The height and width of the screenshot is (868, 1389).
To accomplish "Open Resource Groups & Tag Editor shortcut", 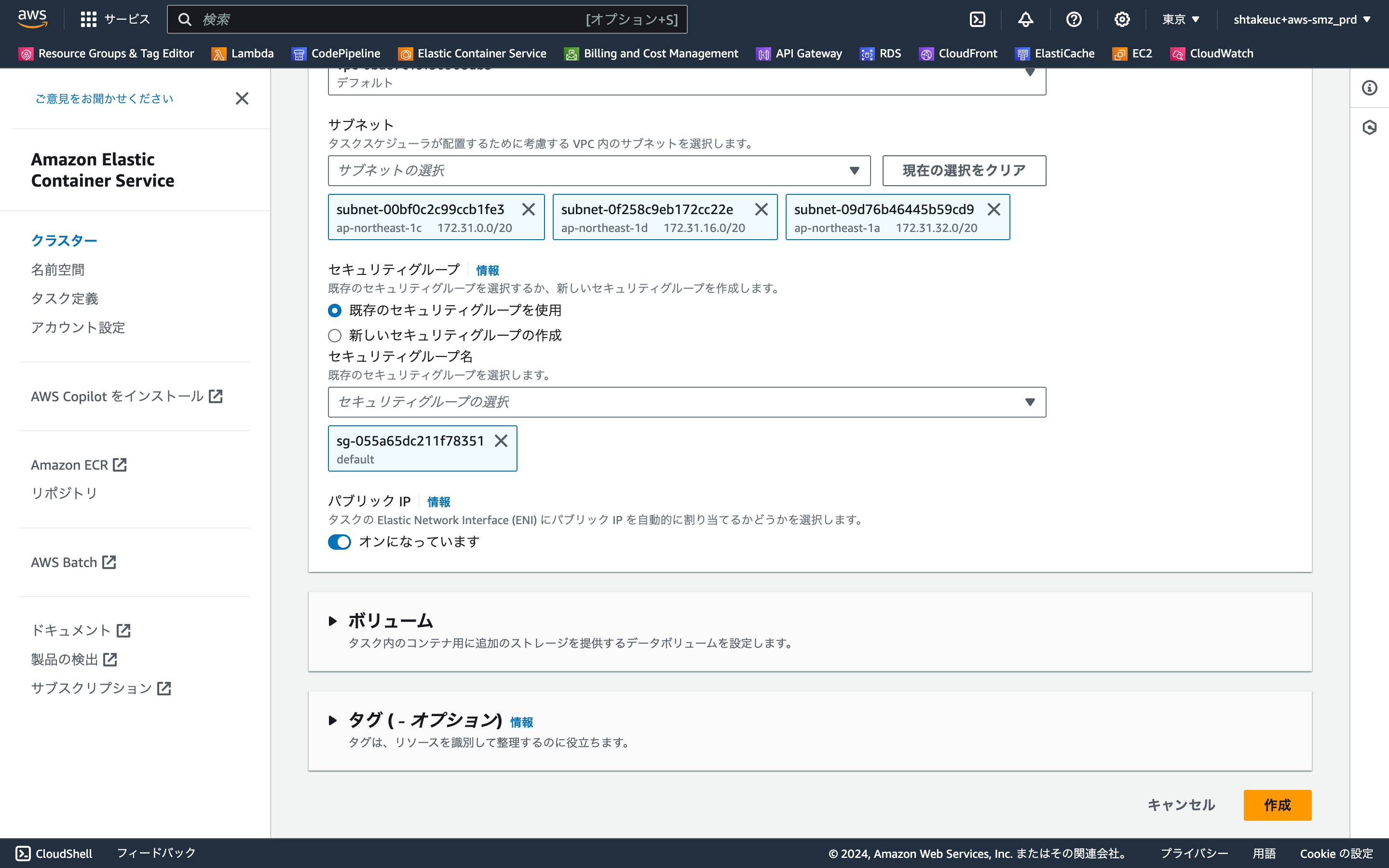I will click(107, 54).
